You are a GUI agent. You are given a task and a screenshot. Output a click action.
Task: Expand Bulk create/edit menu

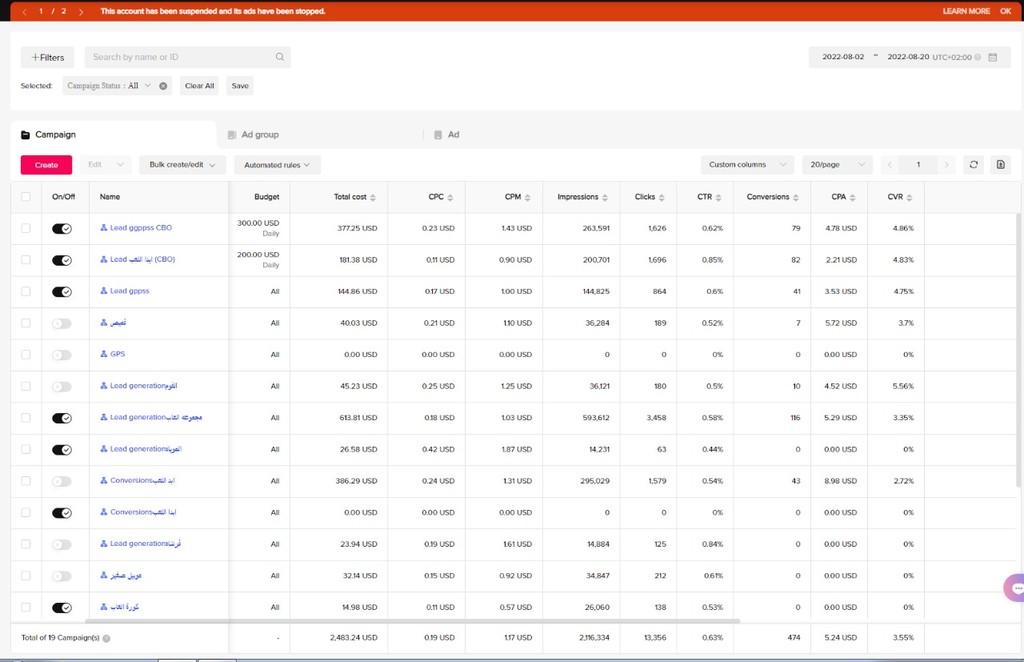click(182, 165)
